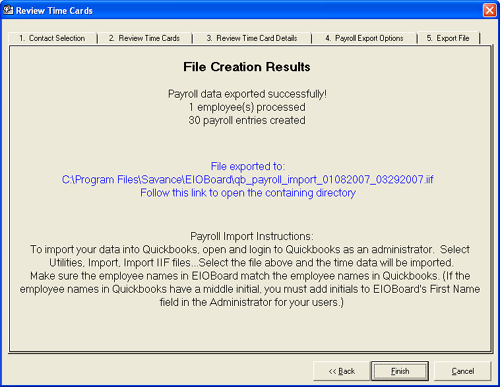Click the 'Make sure the employee names' line
The height and width of the screenshot is (387, 500).
tap(250, 276)
